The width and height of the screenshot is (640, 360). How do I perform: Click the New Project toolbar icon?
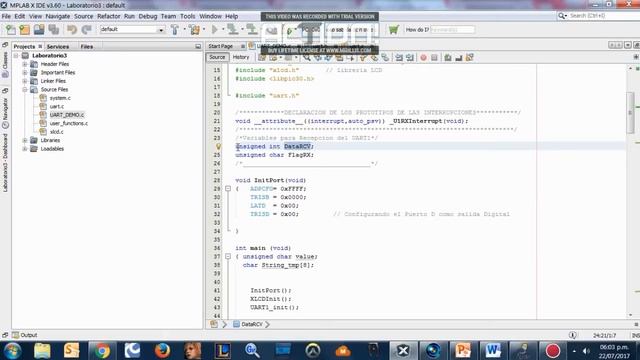point(24,30)
